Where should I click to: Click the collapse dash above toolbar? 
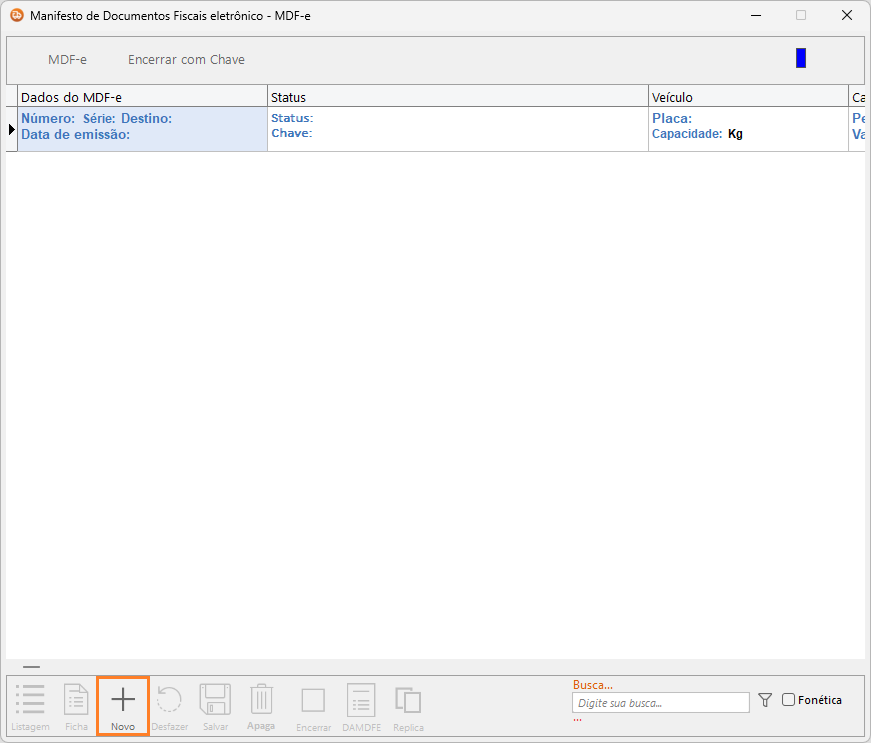click(x=32, y=666)
